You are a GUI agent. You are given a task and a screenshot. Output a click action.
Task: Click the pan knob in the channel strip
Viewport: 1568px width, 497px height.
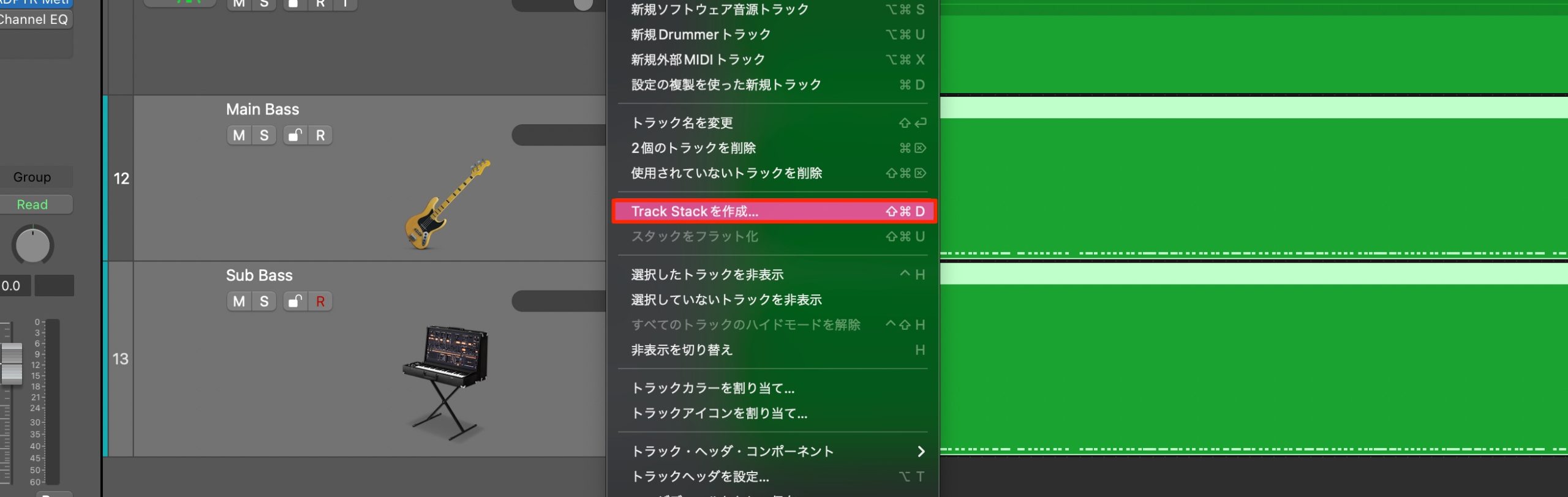pos(32,245)
